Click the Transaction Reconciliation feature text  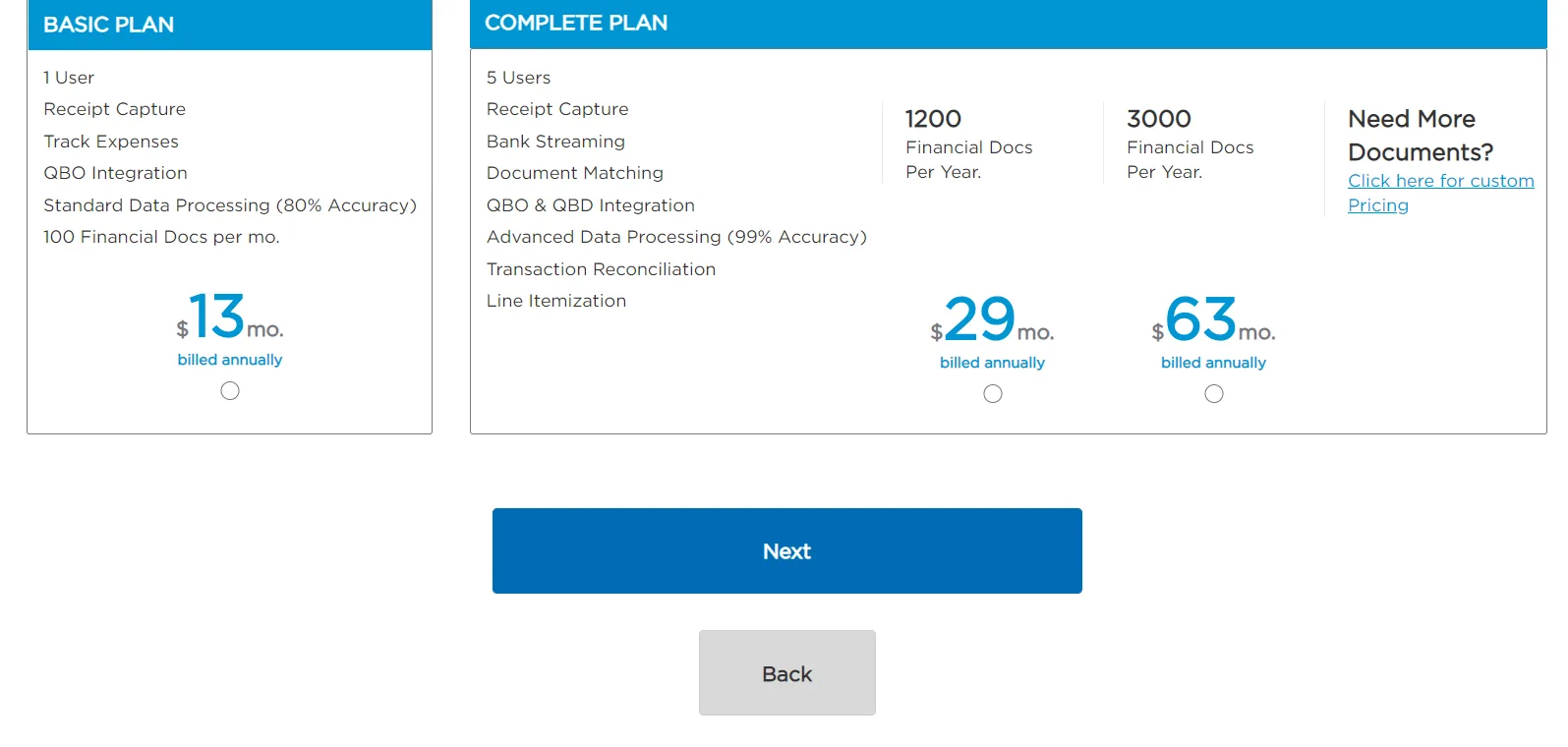(601, 269)
